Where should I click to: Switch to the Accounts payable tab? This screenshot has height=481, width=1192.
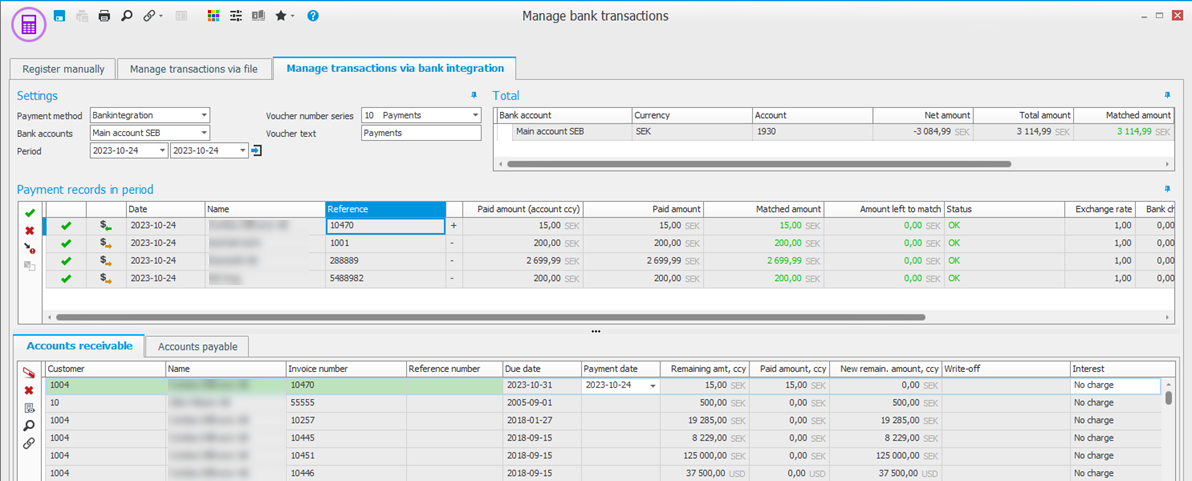[x=198, y=347]
